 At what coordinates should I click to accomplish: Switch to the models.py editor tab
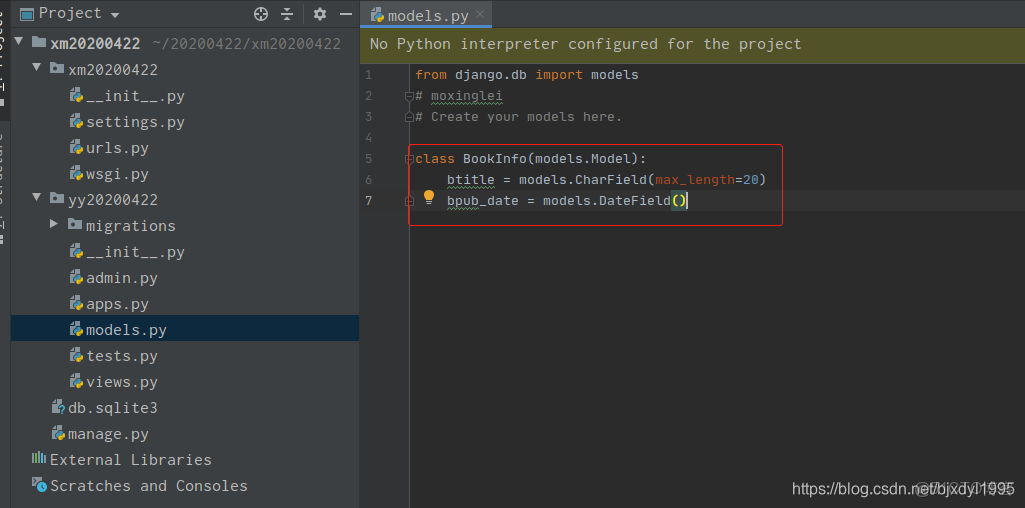(x=428, y=15)
